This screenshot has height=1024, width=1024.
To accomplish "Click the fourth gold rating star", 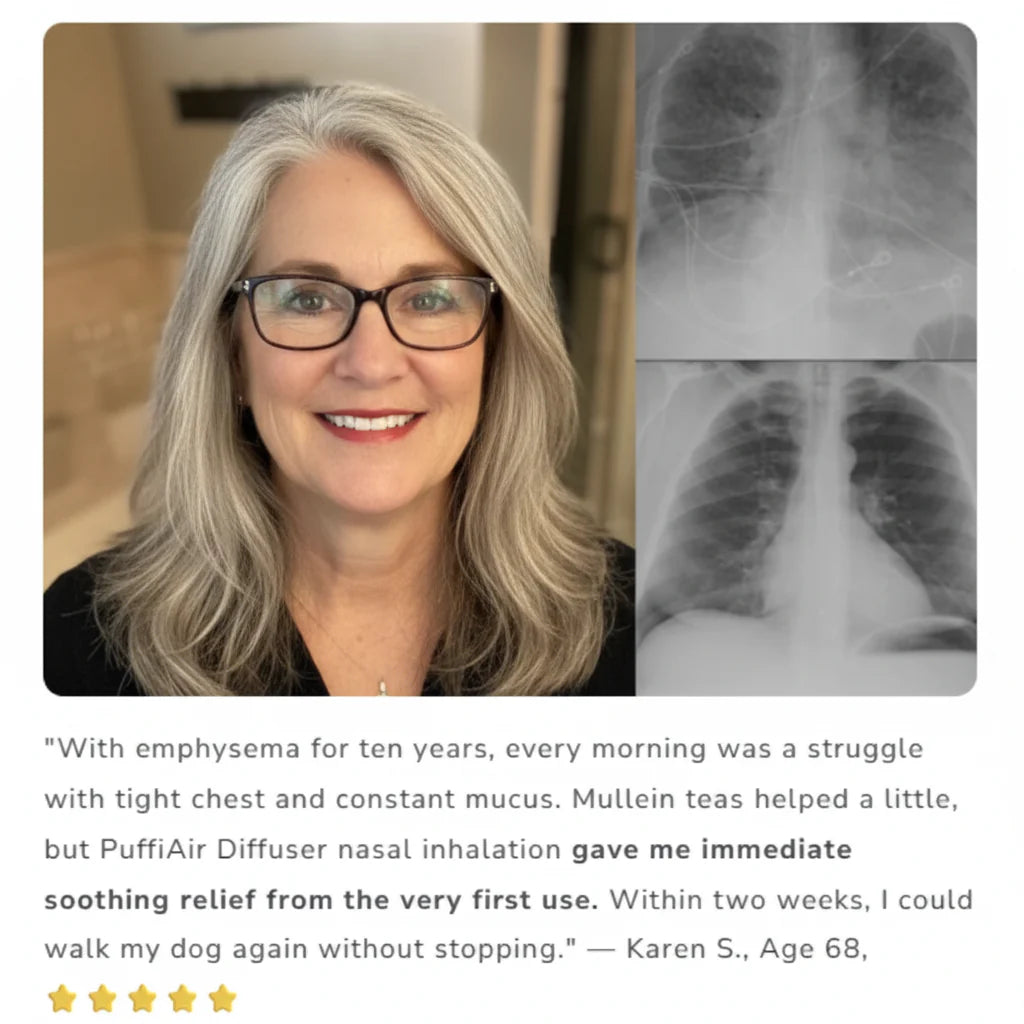I will pos(182,998).
